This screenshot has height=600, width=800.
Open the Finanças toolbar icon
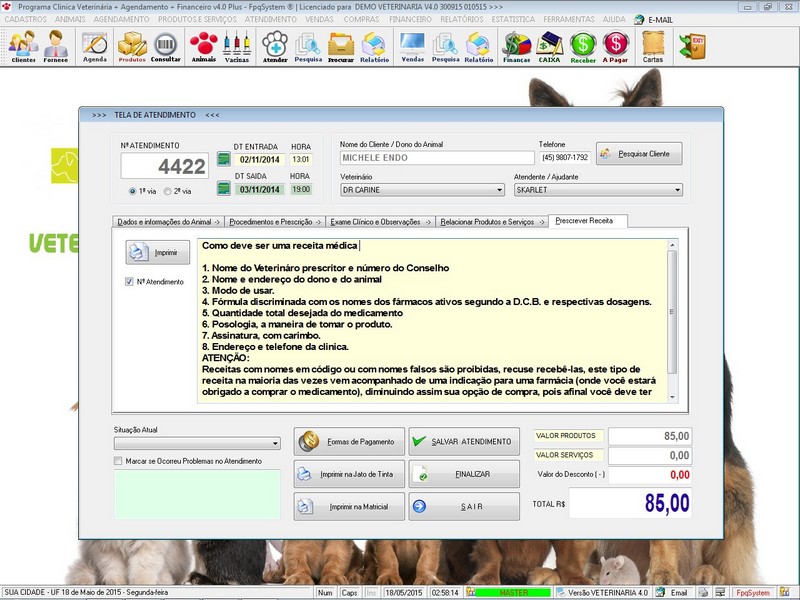coord(516,46)
